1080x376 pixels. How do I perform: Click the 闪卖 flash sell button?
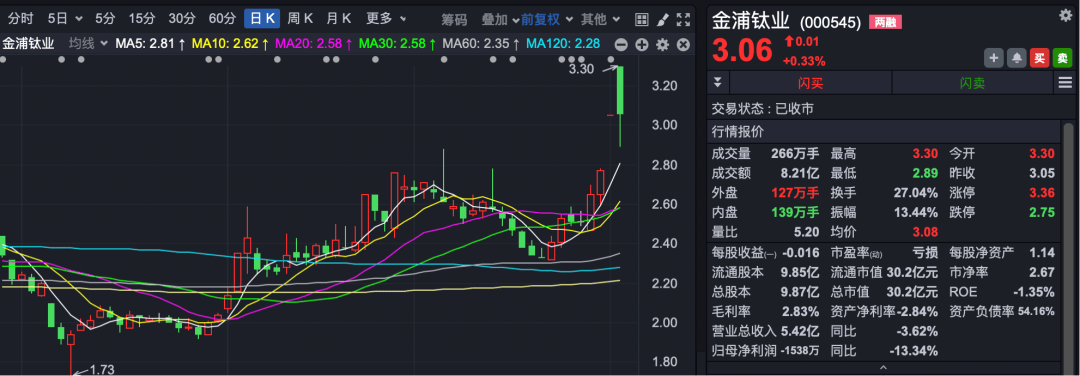[x=973, y=83]
